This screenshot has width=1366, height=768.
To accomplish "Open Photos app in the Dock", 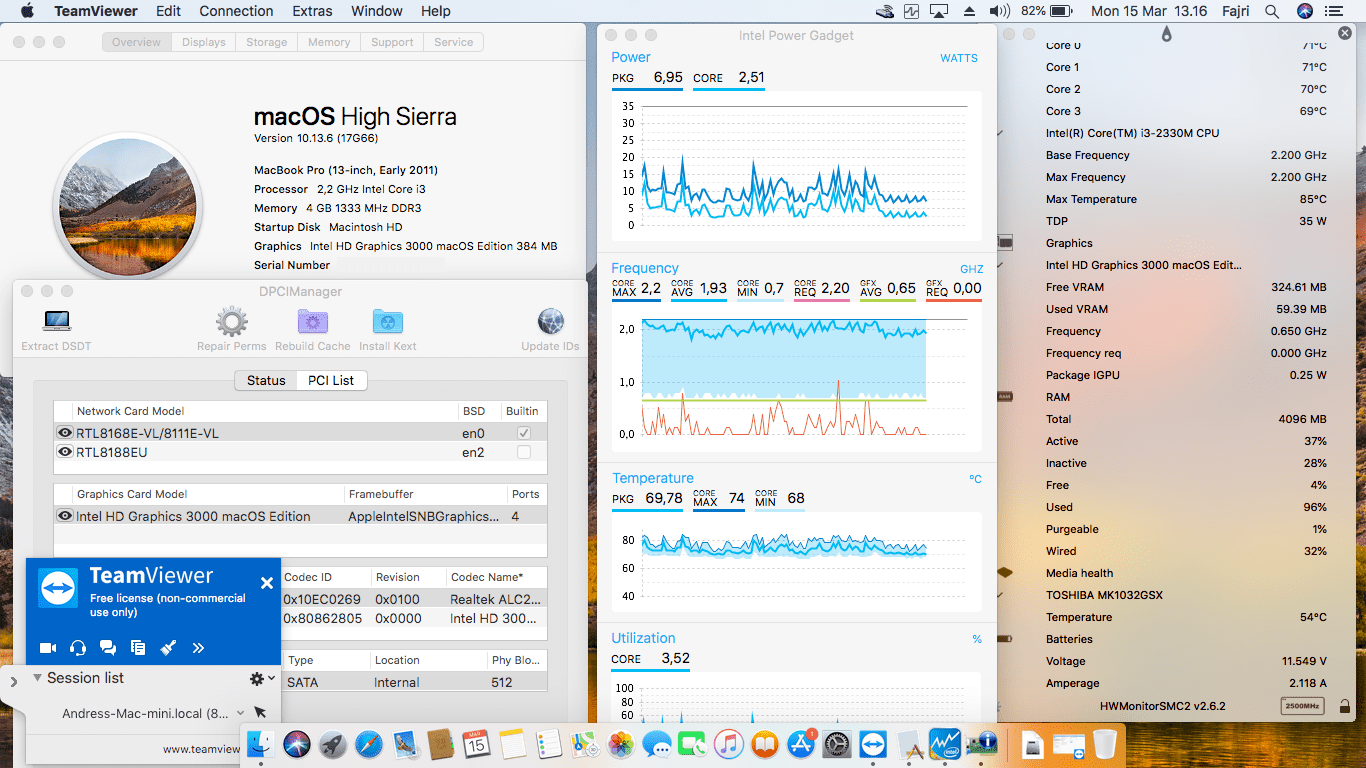I will pos(621,743).
